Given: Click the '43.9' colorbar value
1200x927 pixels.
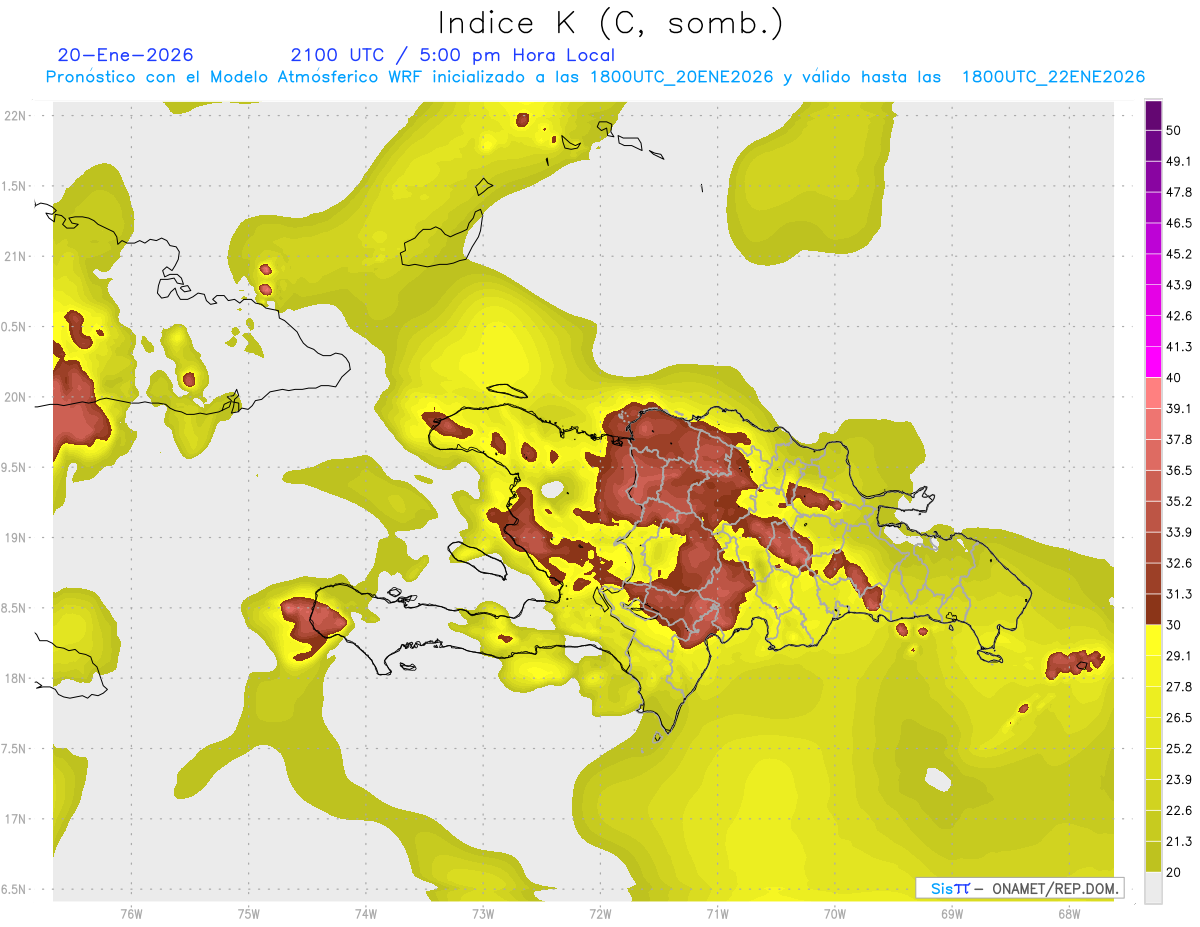Looking at the screenshot, I should click(1179, 285).
